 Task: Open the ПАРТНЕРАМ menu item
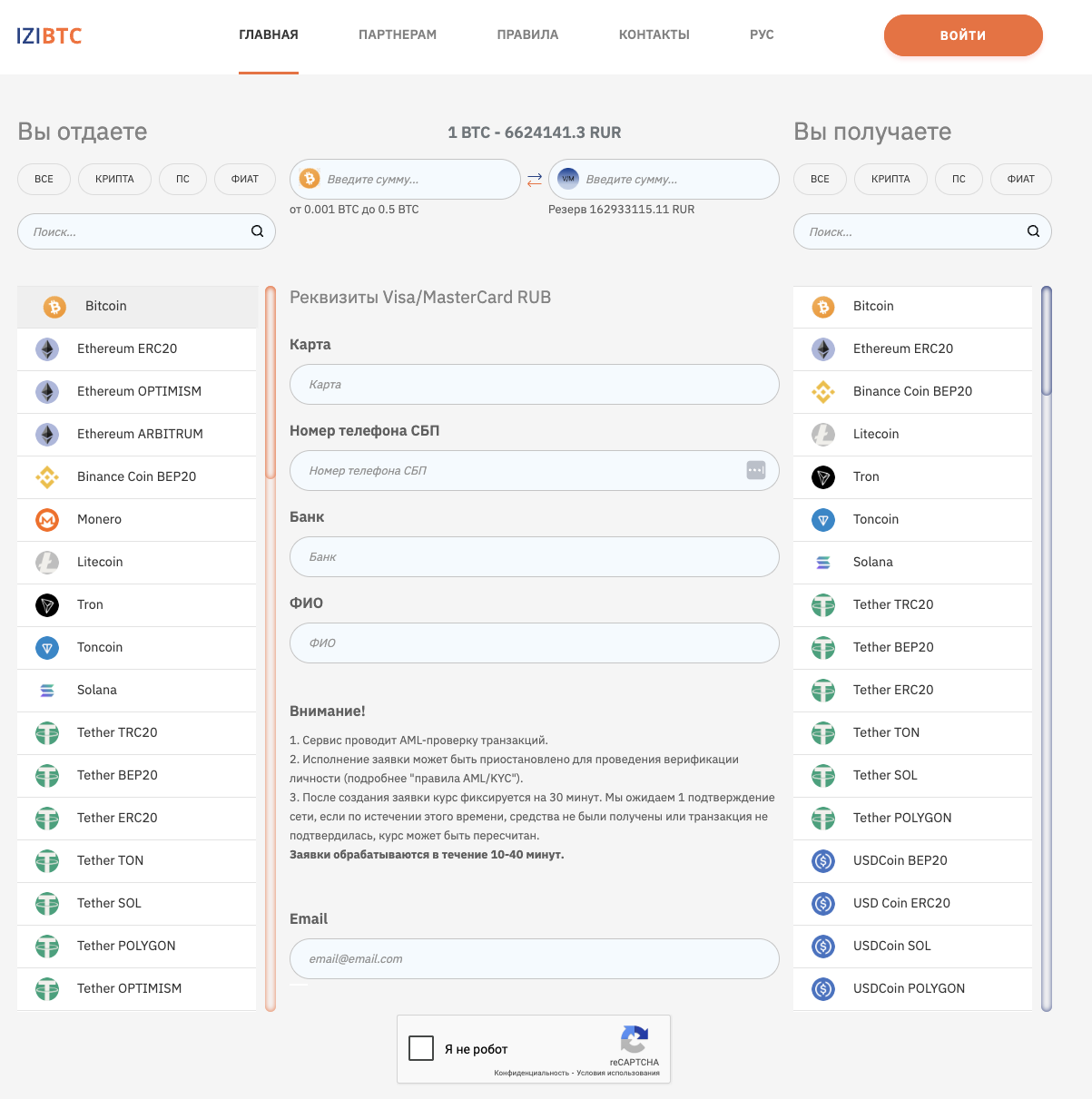click(x=398, y=34)
